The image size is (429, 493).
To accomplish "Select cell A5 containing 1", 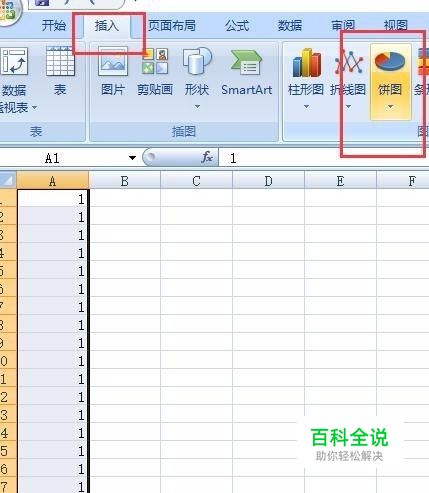I will [52, 271].
